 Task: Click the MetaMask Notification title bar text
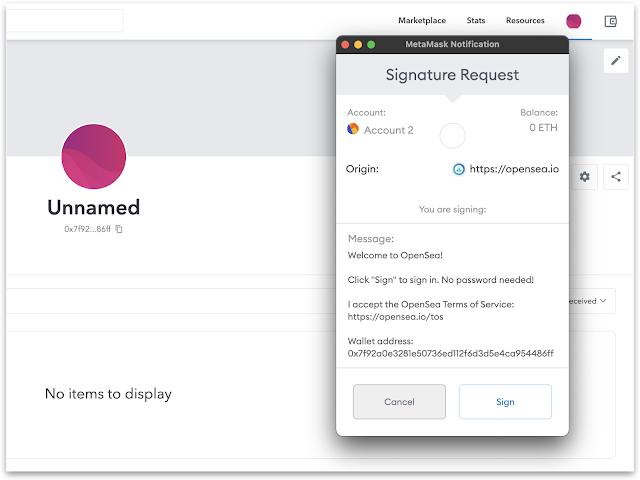tap(452, 44)
